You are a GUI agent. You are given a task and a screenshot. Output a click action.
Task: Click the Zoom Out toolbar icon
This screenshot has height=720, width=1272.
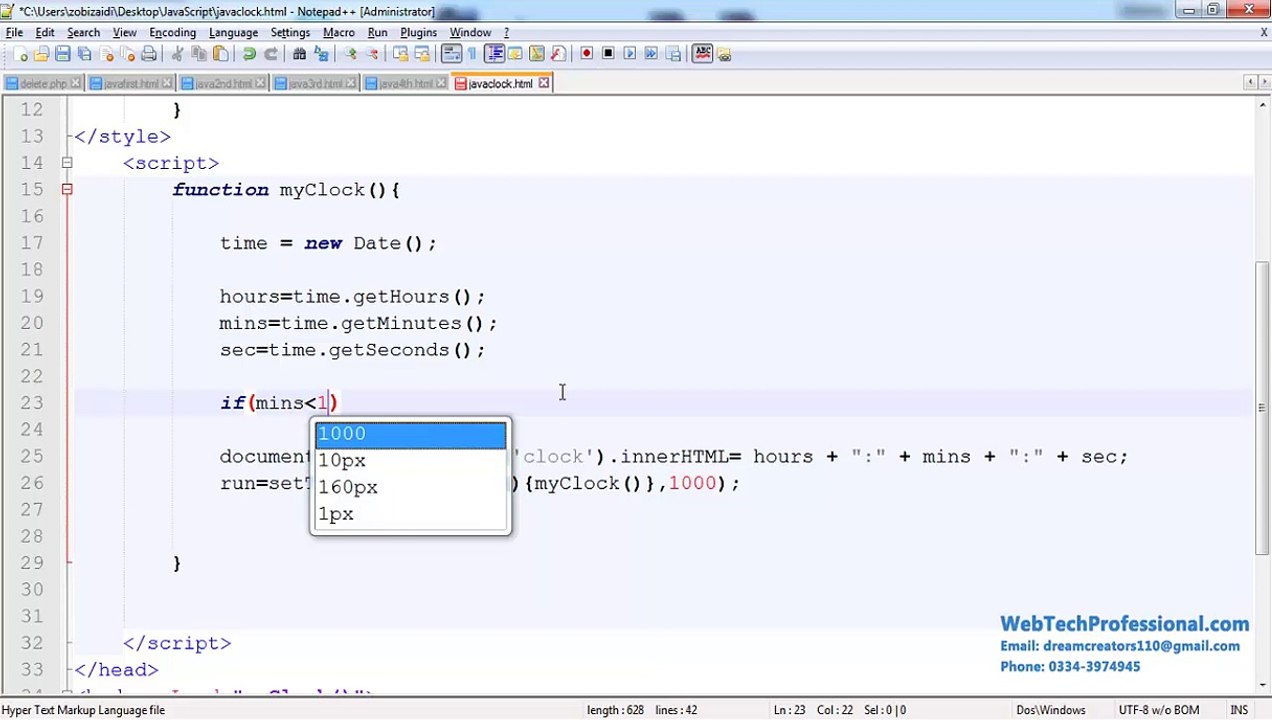[x=371, y=54]
